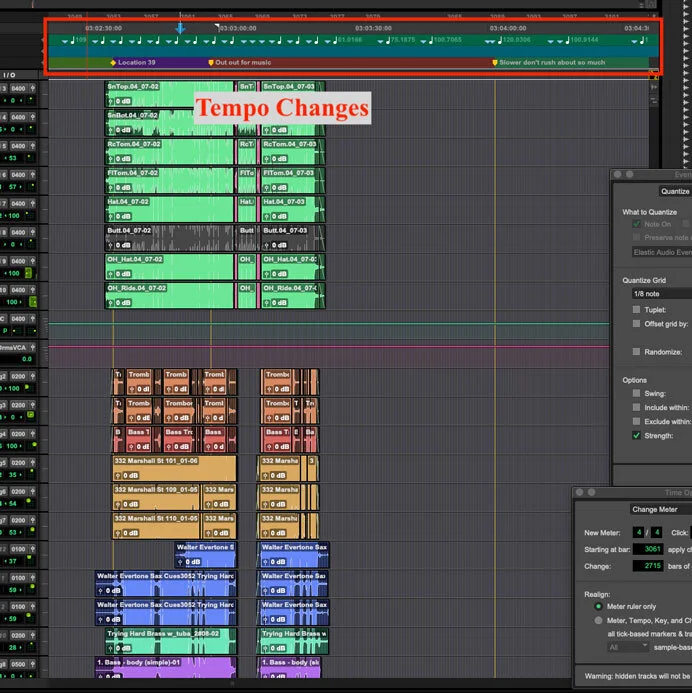The height and width of the screenshot is (693, 692).
Task: Click clip gain icon on Hat.04_07-02 clip
Action: [110, 216]
